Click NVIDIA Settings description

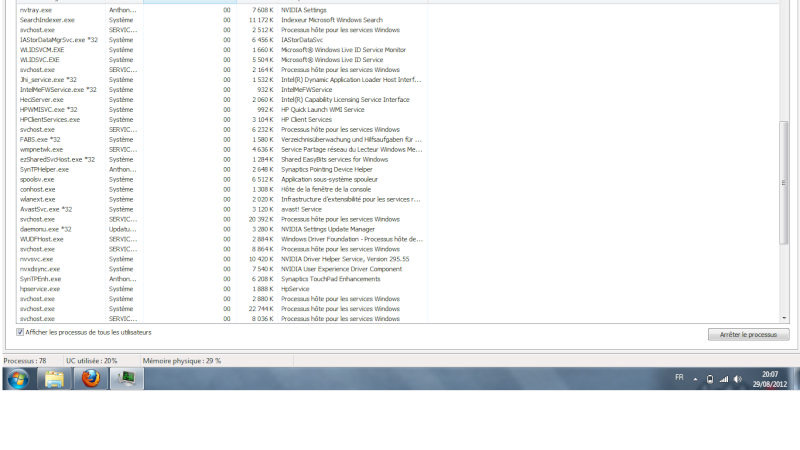(x=304, y=10)
